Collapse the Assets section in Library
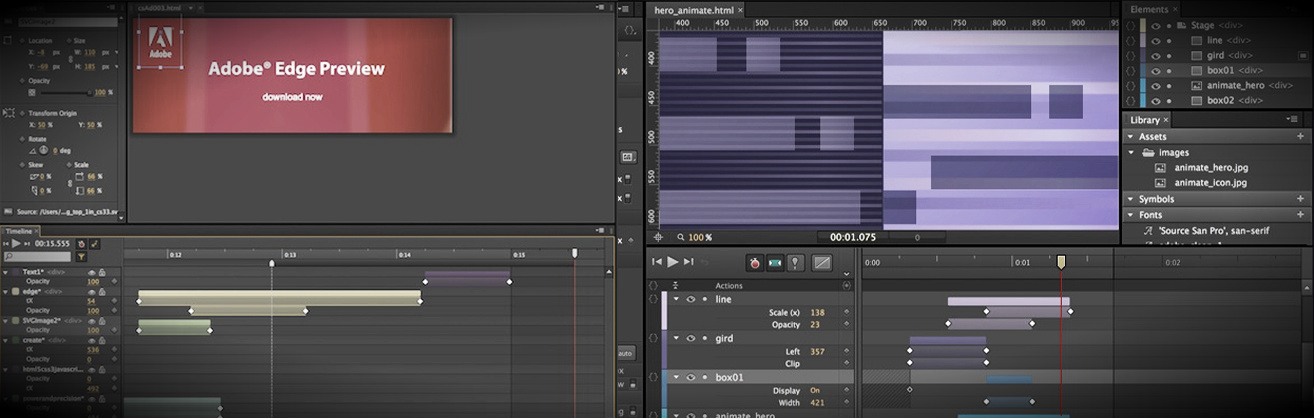The width and height of the screenshot is (1314, 418). 1130,136
